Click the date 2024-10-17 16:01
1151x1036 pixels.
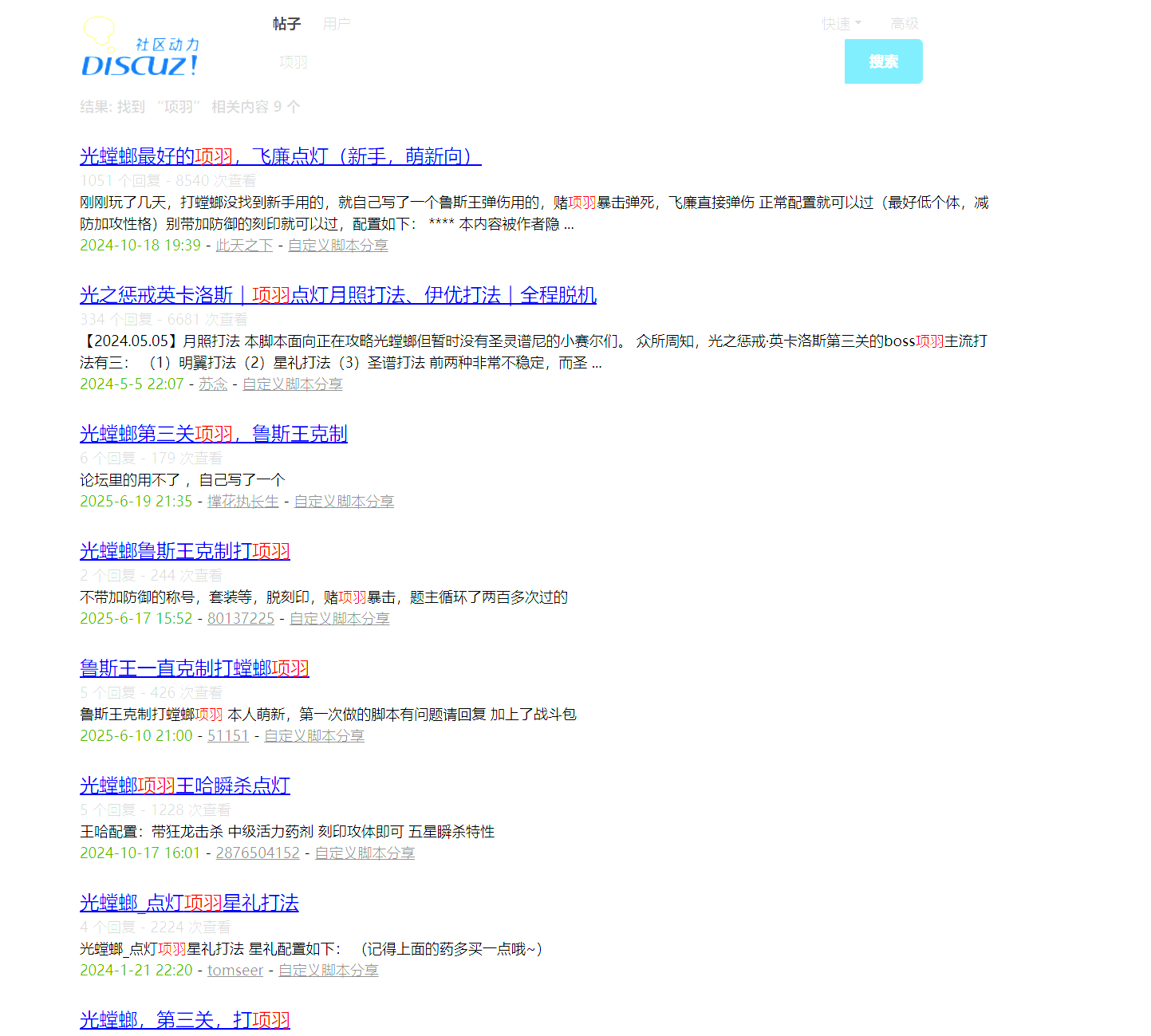click(x=140, y=853)
